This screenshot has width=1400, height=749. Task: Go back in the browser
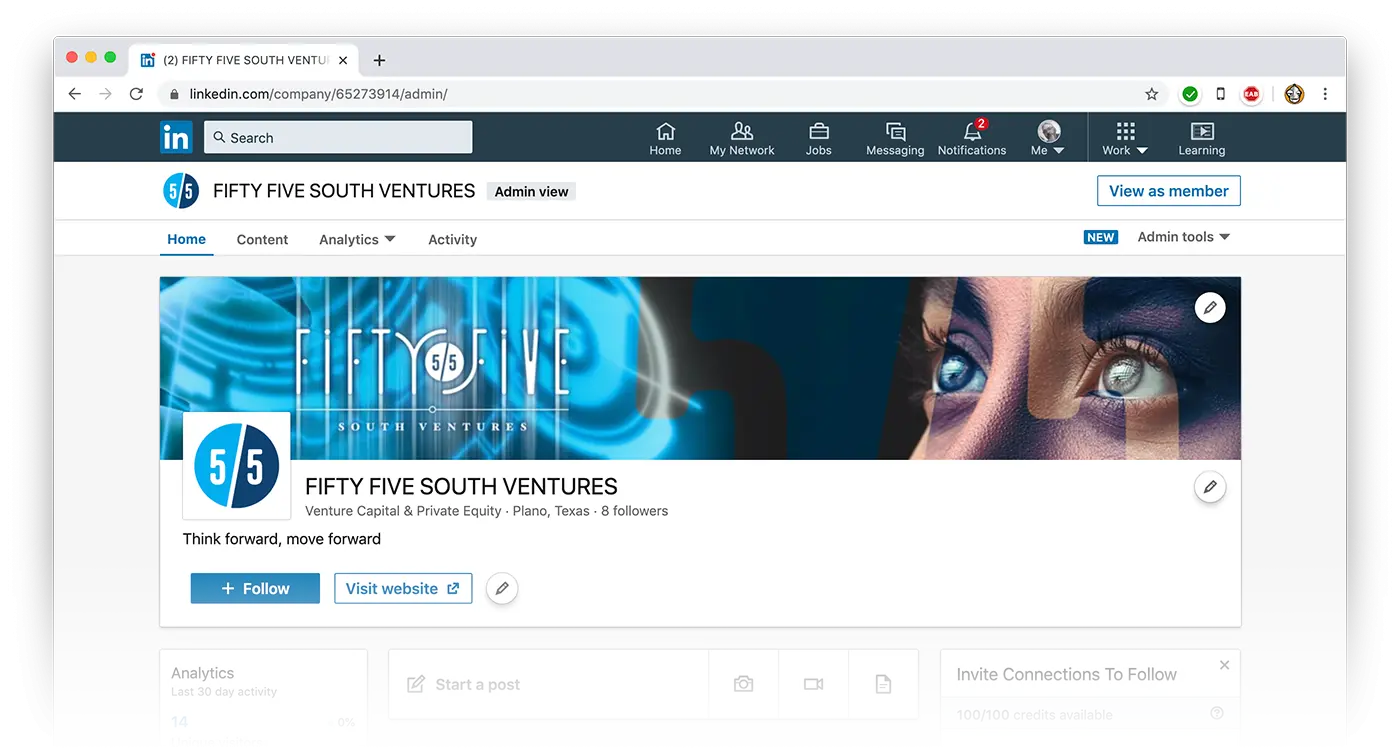click(75, 94)
